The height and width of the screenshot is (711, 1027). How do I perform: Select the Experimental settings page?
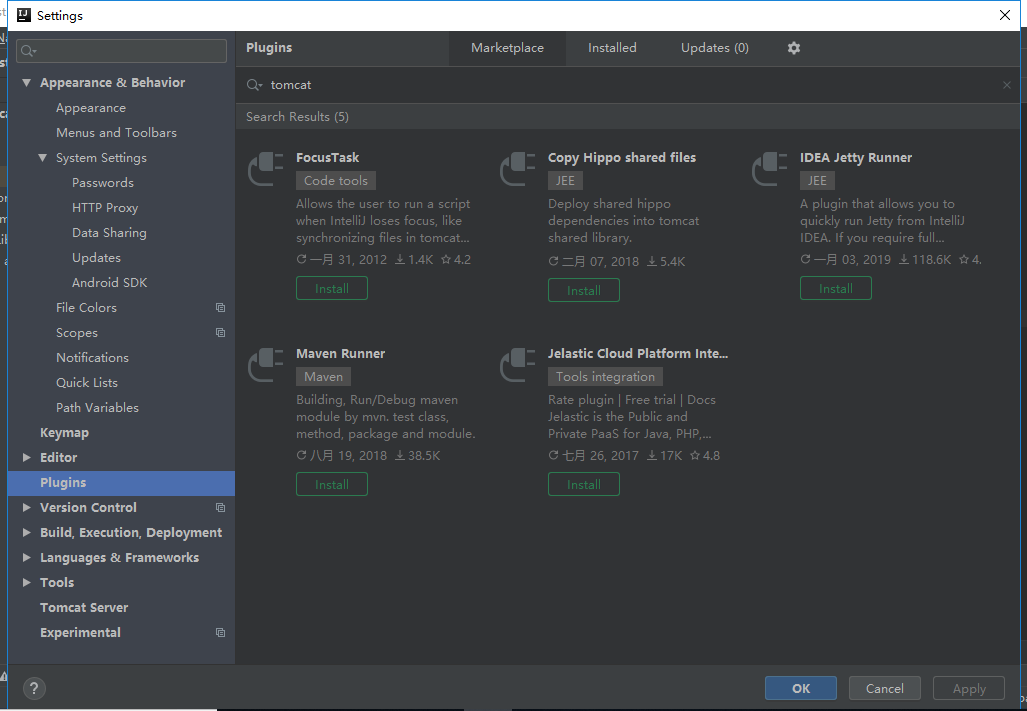(80, 632)
